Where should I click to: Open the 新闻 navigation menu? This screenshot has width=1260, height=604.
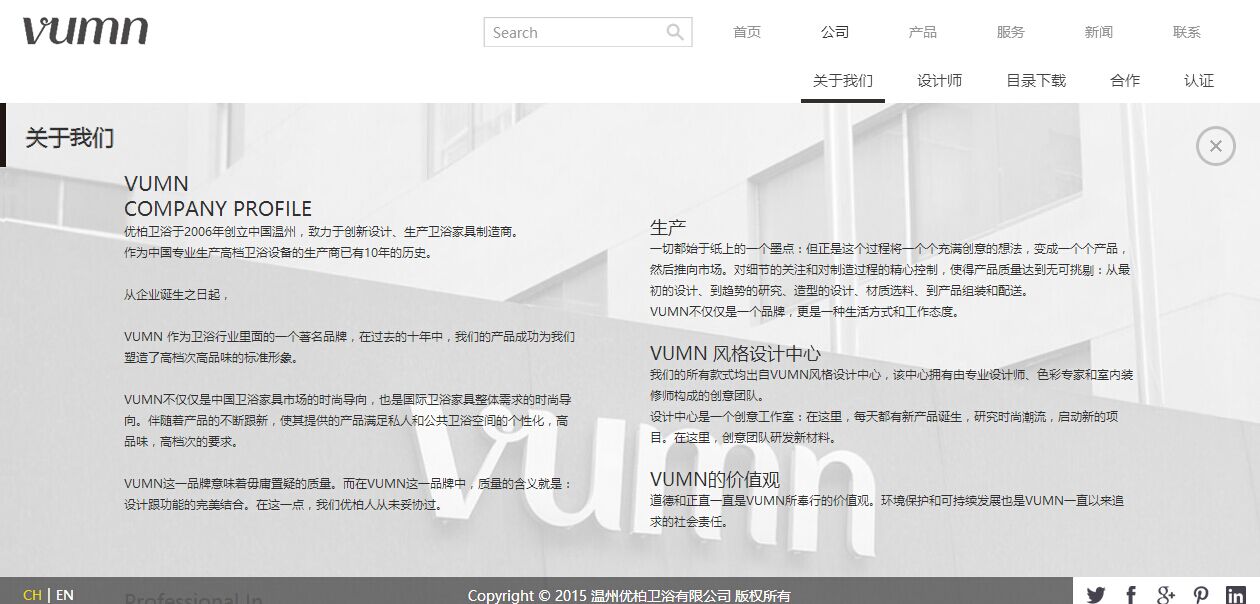1099,32
